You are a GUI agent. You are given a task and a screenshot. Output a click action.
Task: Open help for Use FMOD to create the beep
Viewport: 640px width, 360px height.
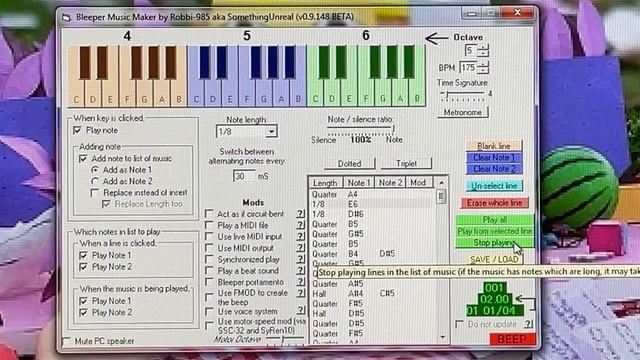point(300,293)
